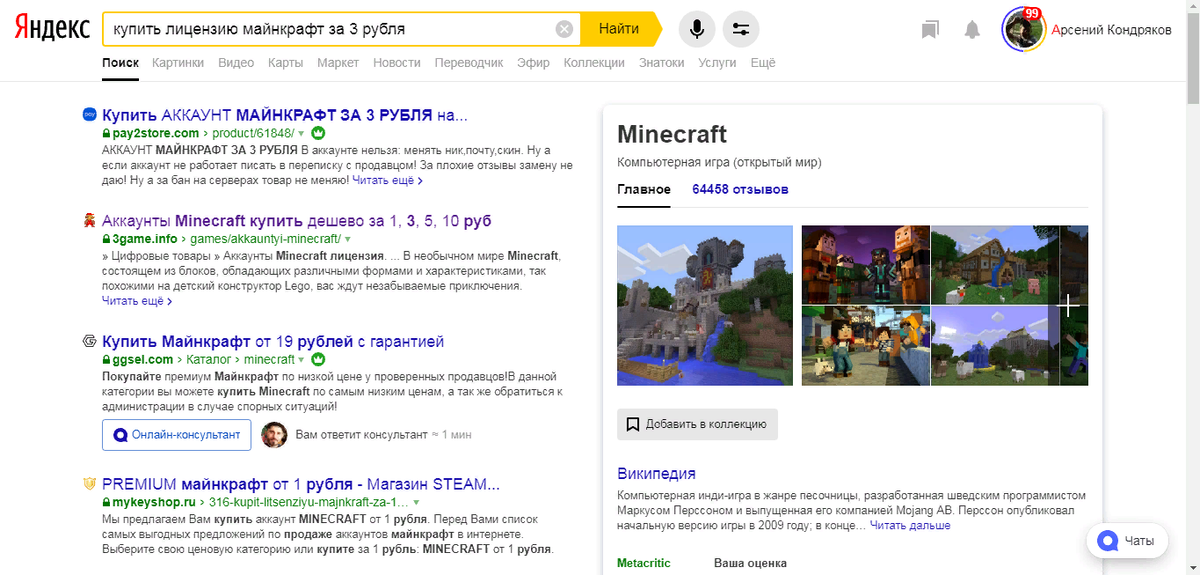The width and height of the screenshot is (1200, 575).
Task: Select the Главное tab in Minecraft panel
Action: click(644, 189)
